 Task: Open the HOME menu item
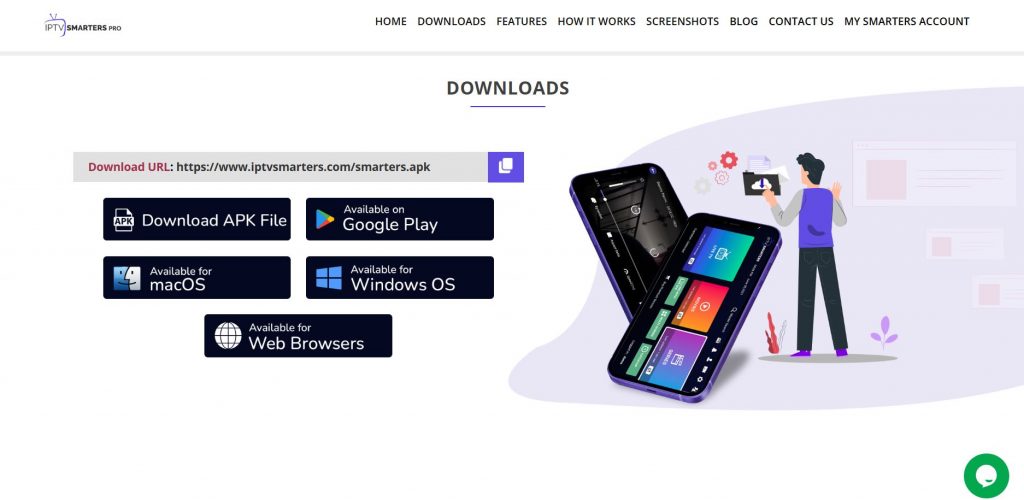pyautogui.click(x=391, y=22)
